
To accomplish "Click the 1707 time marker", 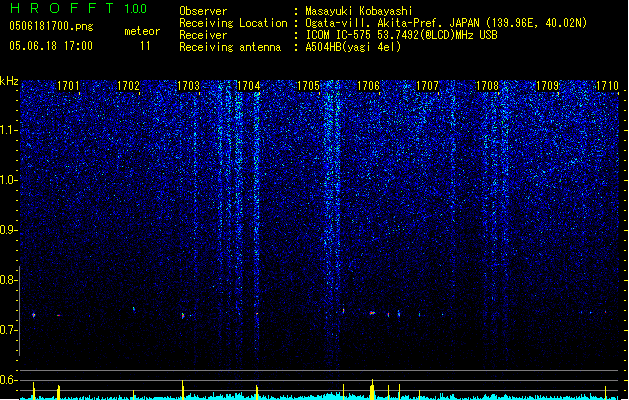I will click(x=428, y=86).
